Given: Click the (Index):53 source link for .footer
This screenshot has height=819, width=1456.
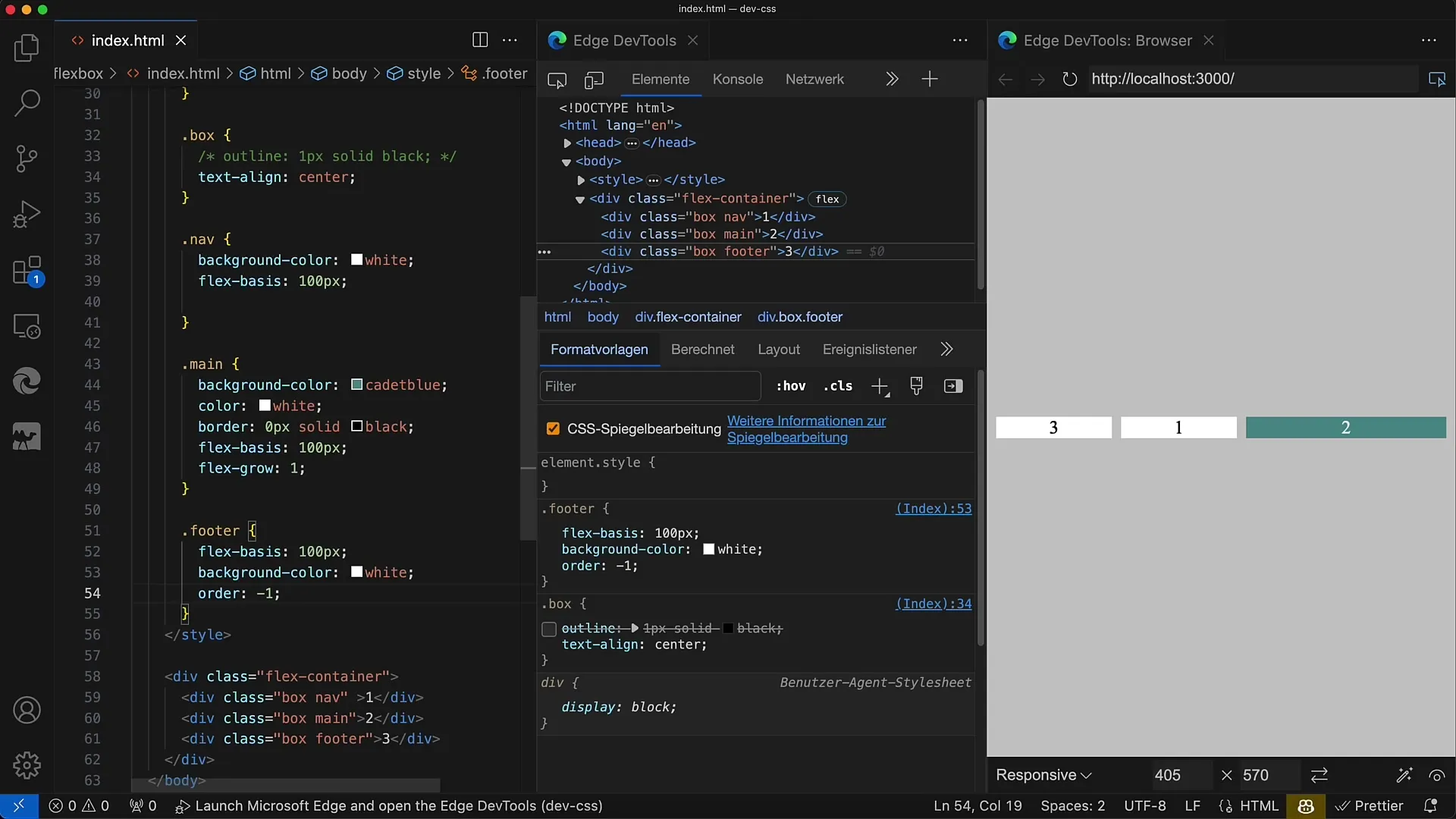Looking at the screenshot, I should point(933,508).
